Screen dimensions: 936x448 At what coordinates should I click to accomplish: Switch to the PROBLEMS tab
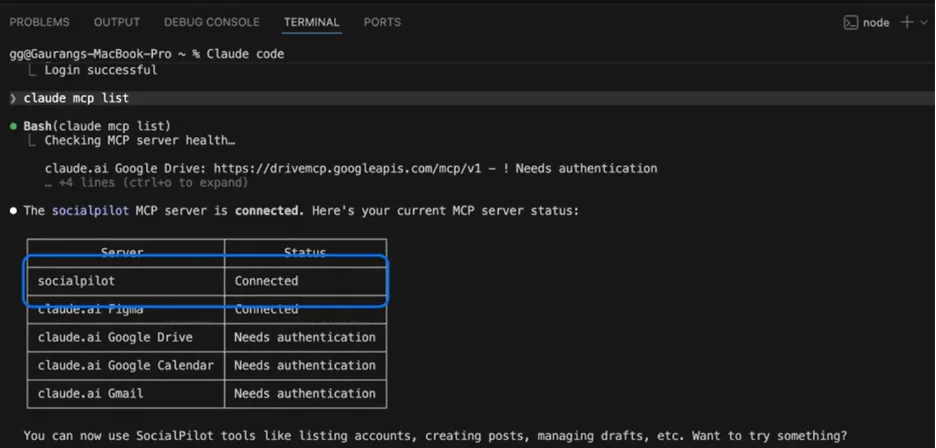39,22
